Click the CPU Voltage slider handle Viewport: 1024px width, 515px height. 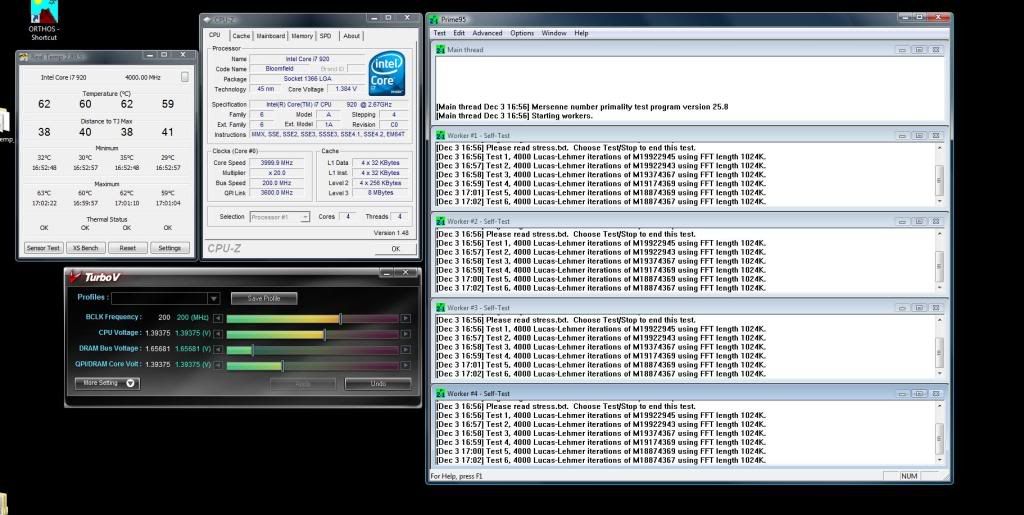(x=325, y=334)
